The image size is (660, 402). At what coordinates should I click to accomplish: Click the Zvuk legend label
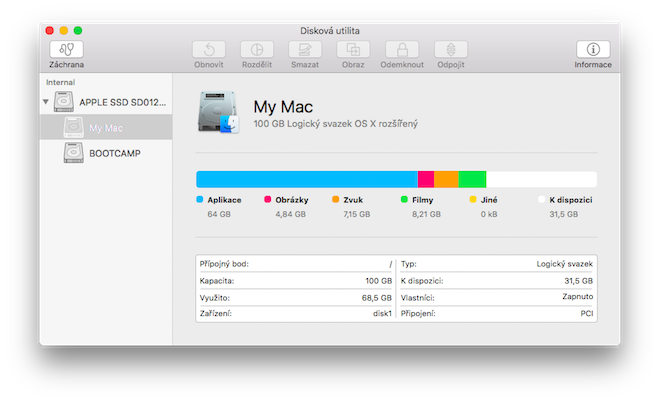353,200
